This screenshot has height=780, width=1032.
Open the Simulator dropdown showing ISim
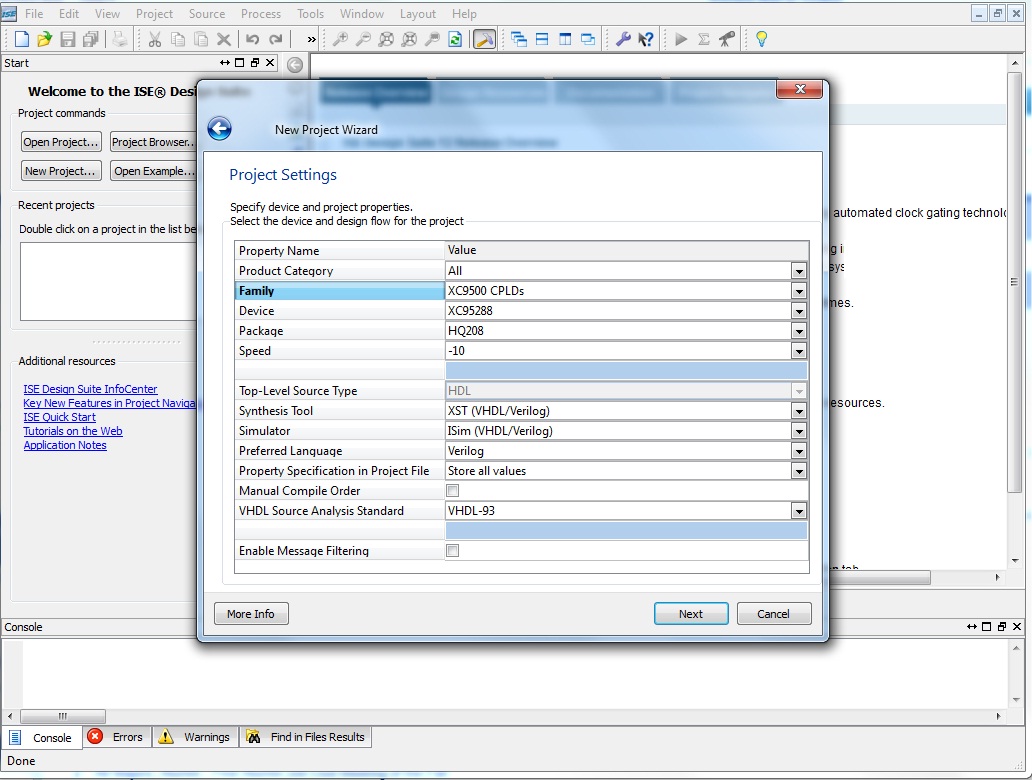click(799, 431)
